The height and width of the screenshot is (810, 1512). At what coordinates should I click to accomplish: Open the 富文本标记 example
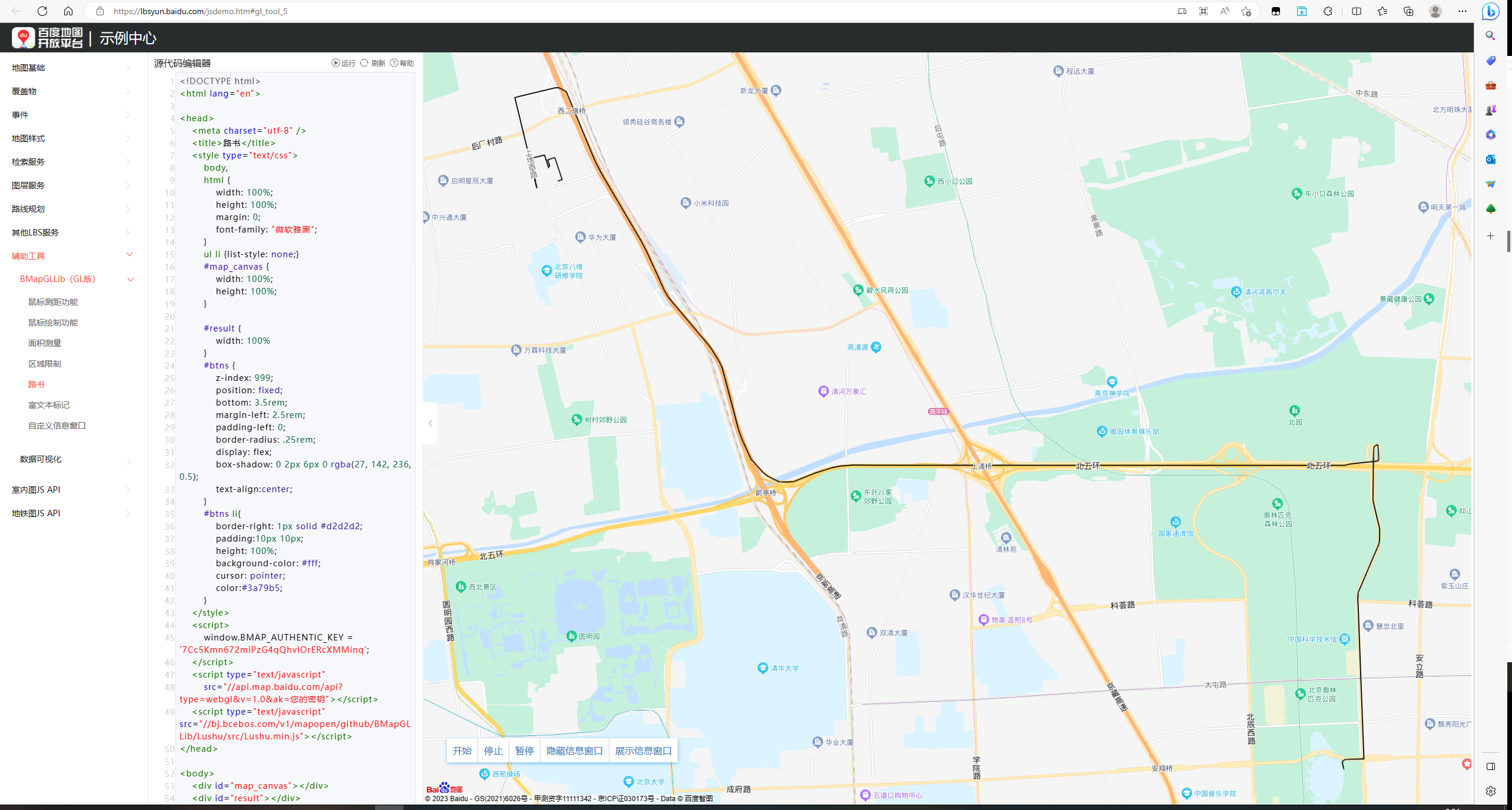coord(49,405)
